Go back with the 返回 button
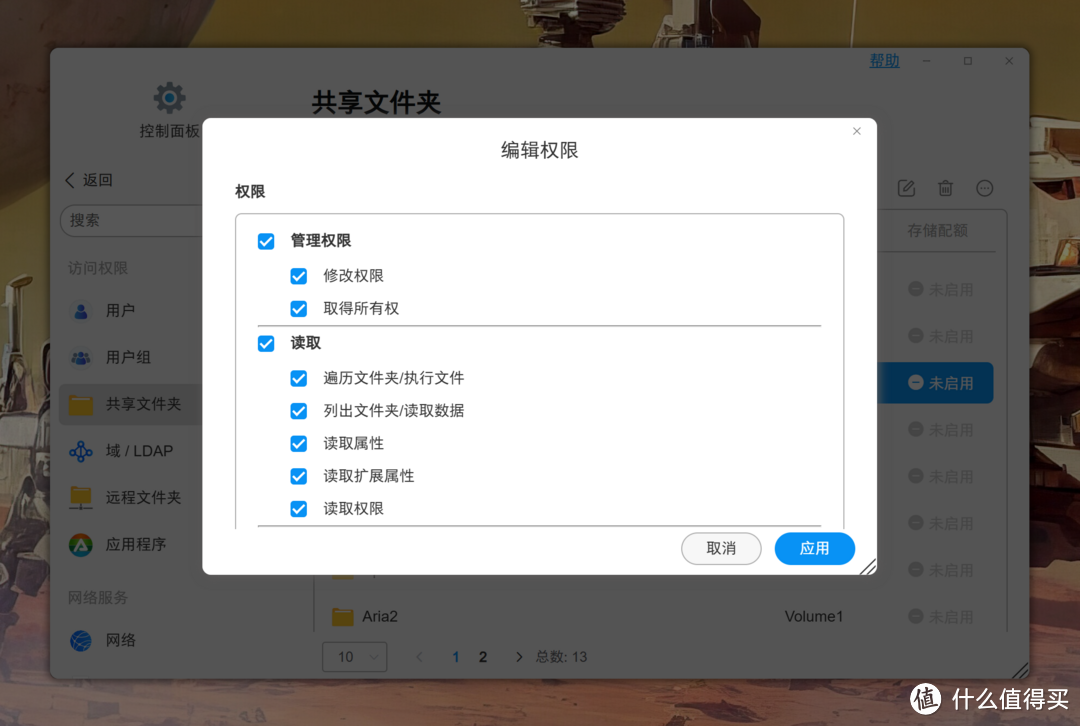The image size is (1080, 726). pyautogui.click(x=89, y=180)
